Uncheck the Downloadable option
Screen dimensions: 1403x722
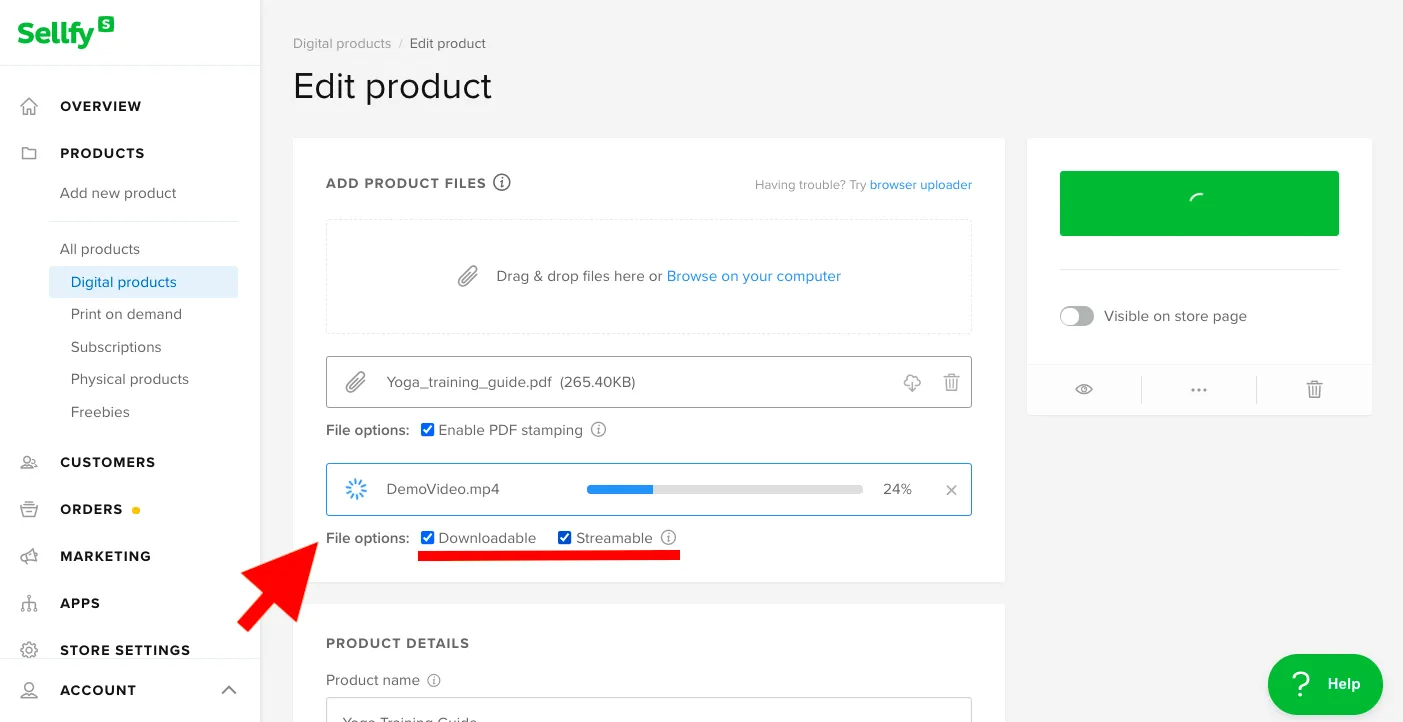click(x=428, y=538)
